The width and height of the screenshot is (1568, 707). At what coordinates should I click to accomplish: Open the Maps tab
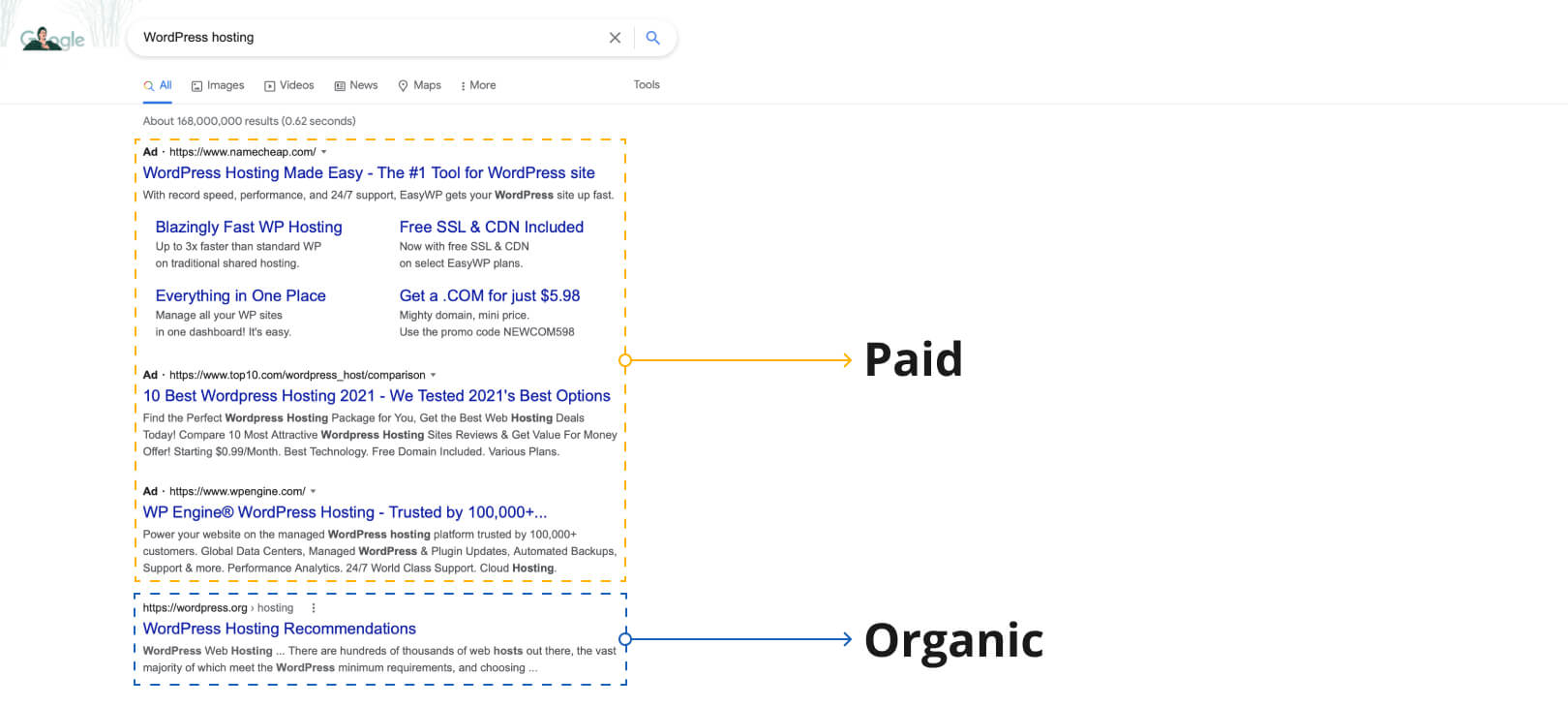pos(420,85)
